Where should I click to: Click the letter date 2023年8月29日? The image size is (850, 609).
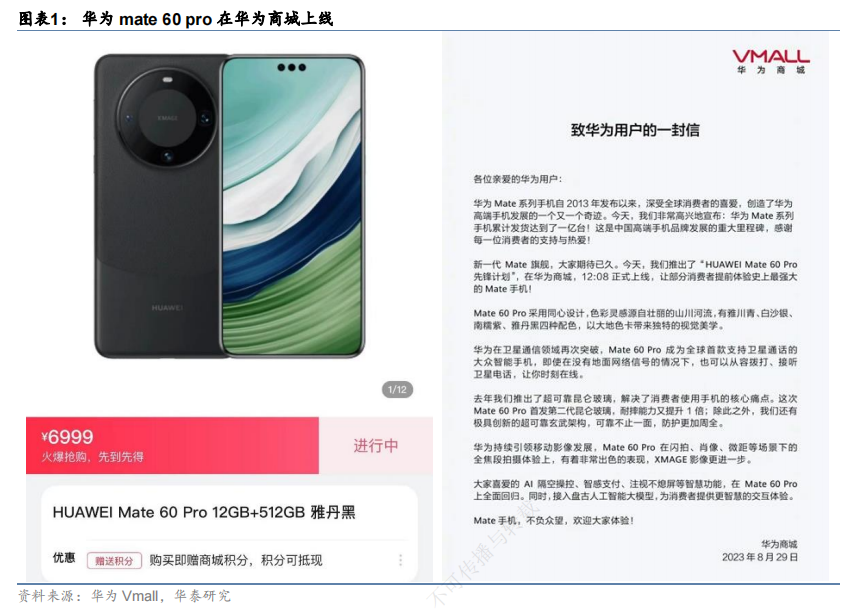tap(759, 557)
